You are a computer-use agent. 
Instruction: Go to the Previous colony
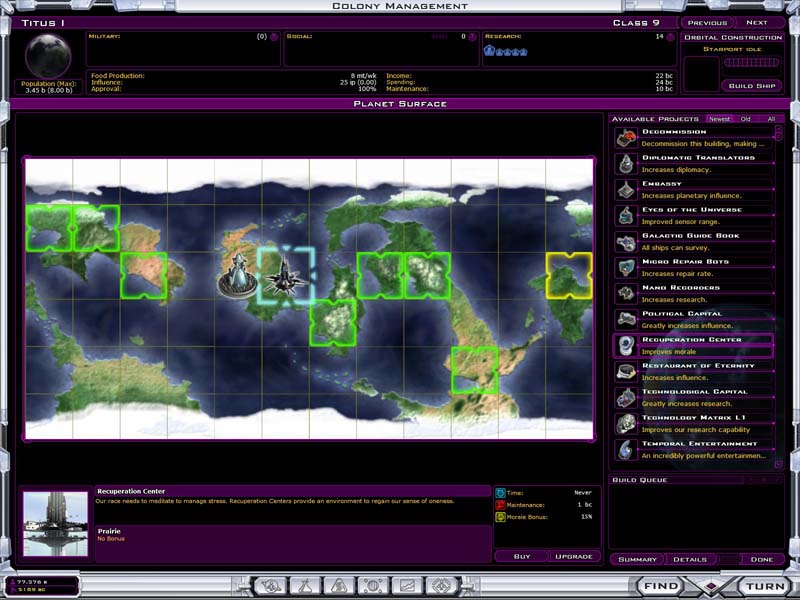coord(707,23)
